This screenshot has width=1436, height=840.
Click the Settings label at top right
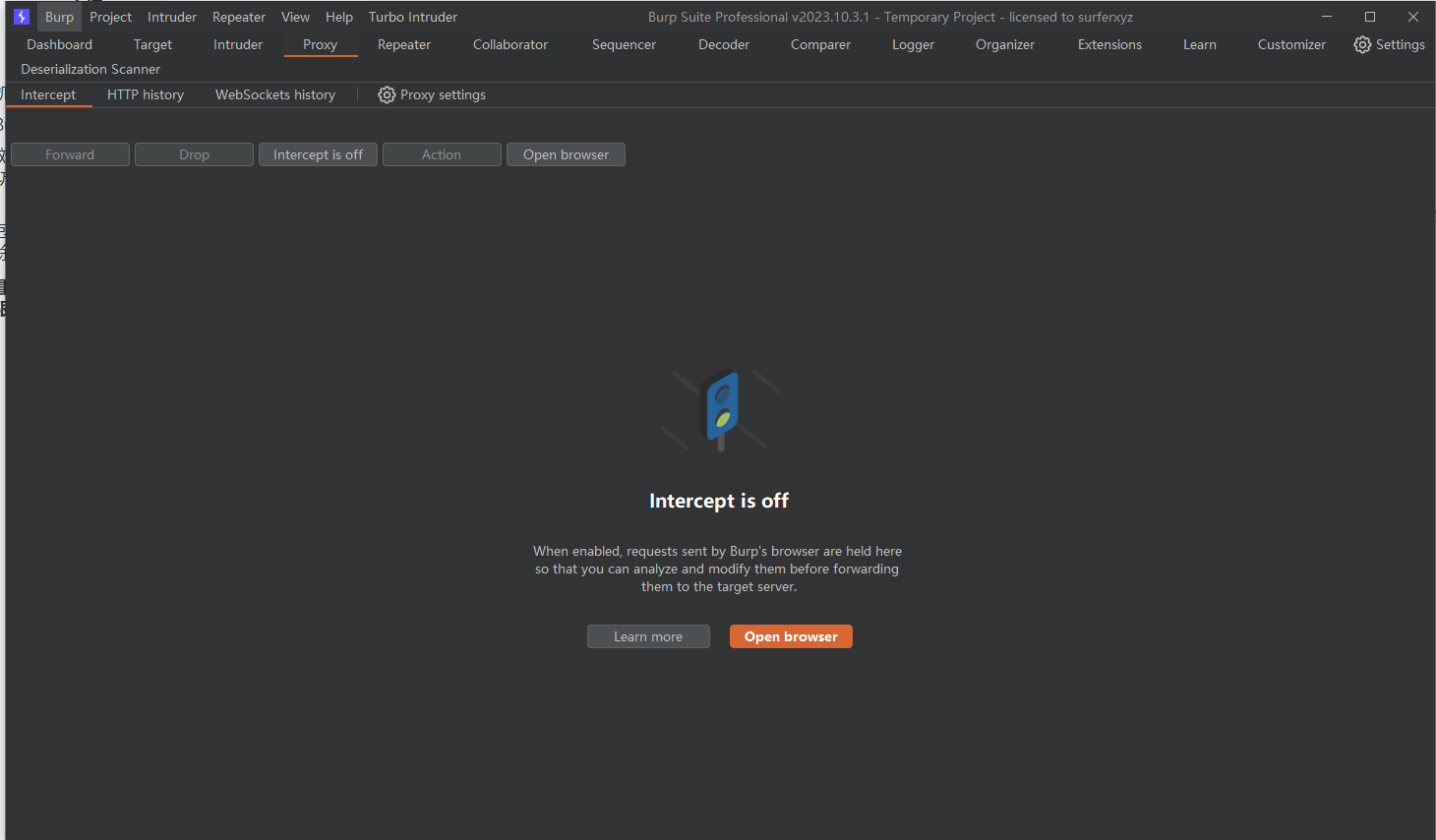click(1401, 44)
